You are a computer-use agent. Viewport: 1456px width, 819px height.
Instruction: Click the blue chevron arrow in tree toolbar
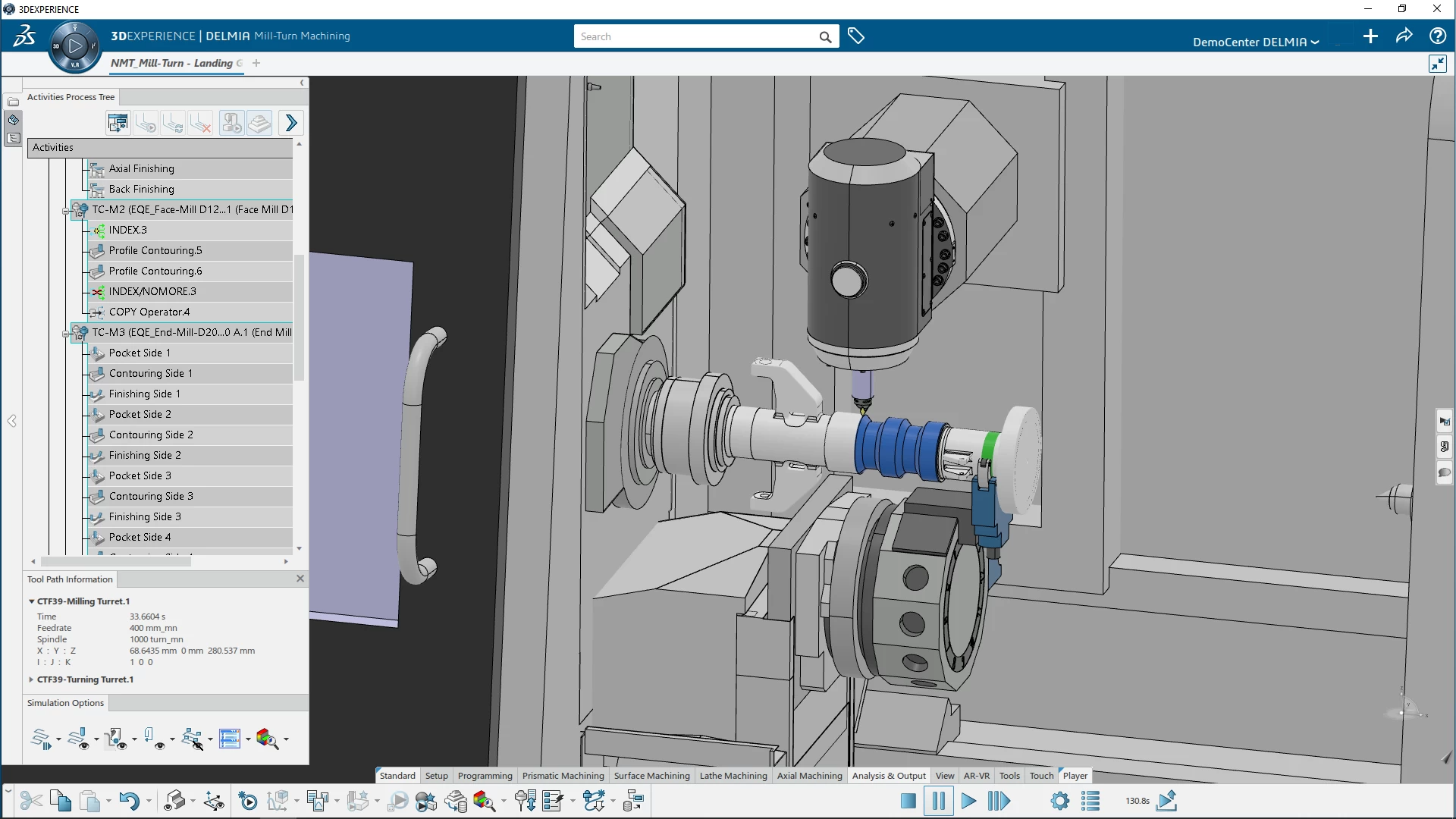click(291, 123)
